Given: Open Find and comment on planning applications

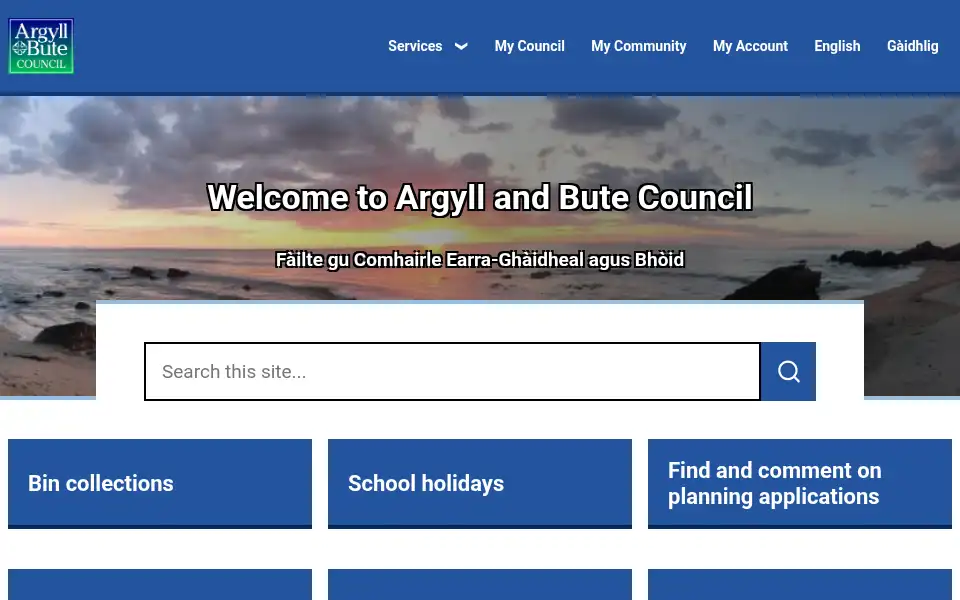Looking at the screenshot, I should pyautogui.click(x=800, y=484).
